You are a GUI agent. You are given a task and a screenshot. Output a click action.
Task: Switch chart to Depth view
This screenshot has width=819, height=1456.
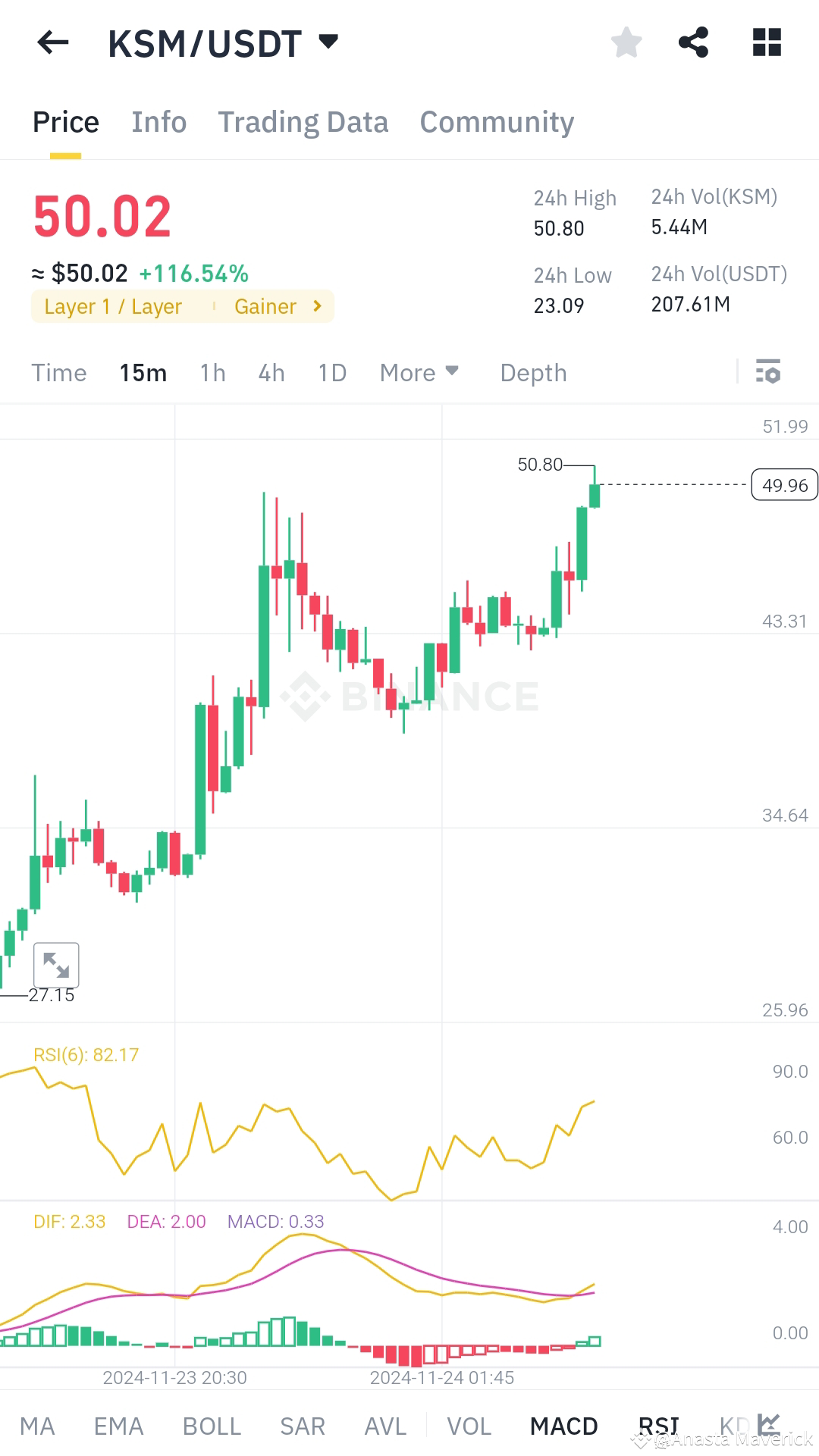533,372
